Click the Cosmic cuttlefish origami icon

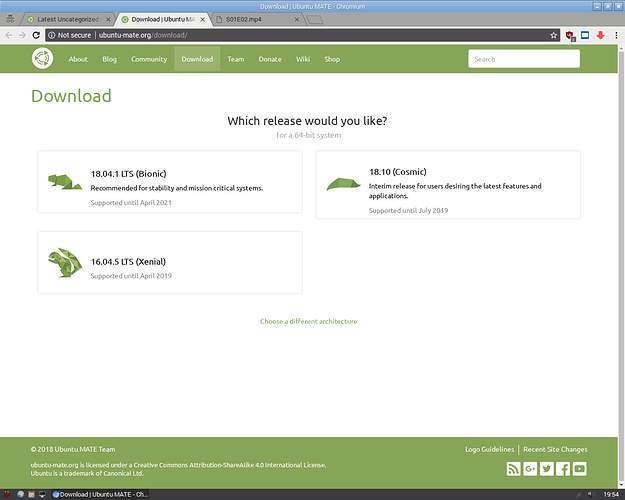click(343, 184)
